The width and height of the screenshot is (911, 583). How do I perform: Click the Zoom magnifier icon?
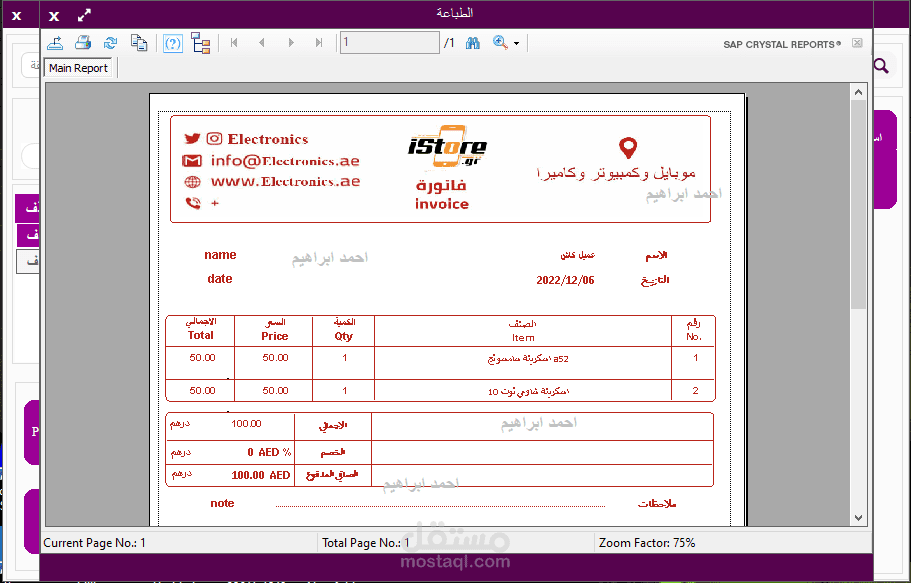(x=500, y=42)
